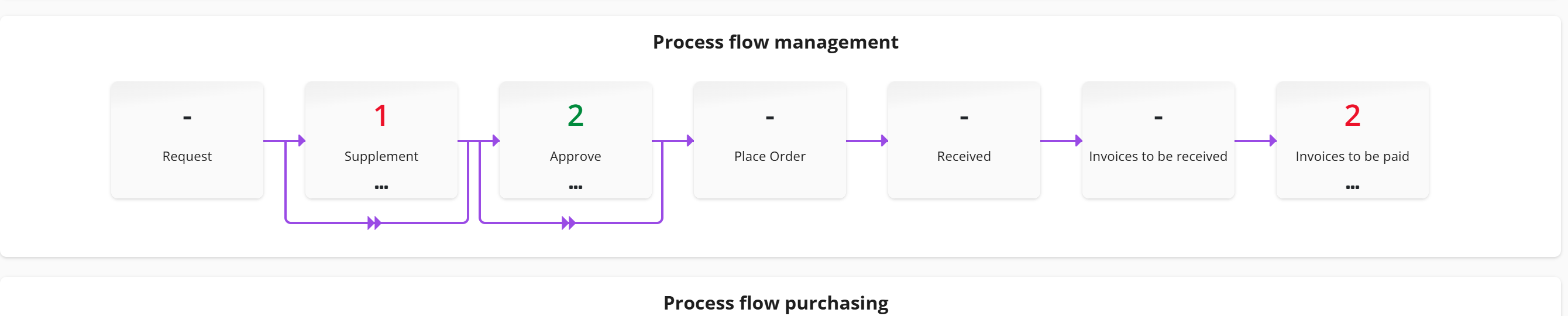Click arrow pointing to Invoices to be paid
The height and width of the screenshot is (316, 1568).
click(x=1255, y=140)
